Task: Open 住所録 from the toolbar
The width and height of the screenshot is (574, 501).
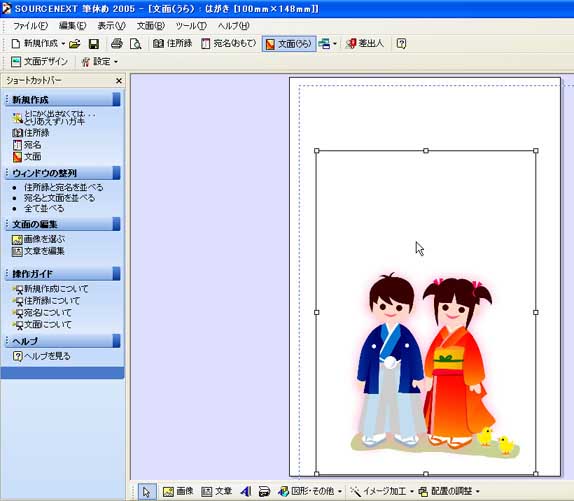Action: 173,44
